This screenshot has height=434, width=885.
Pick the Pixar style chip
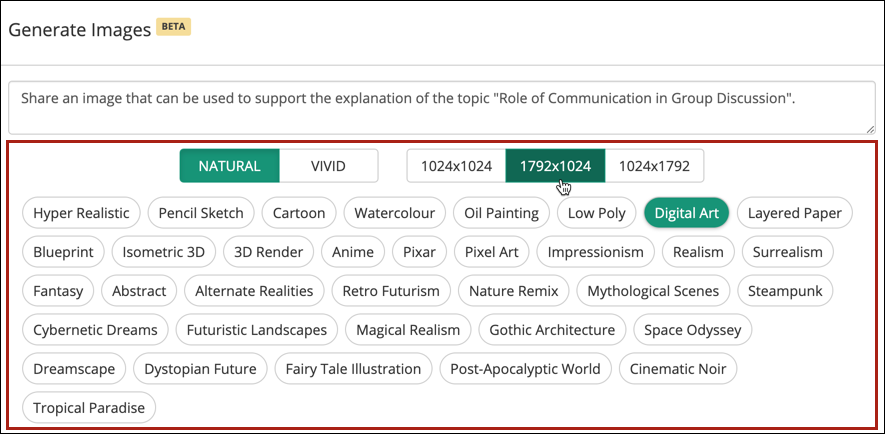pos(419,252)
